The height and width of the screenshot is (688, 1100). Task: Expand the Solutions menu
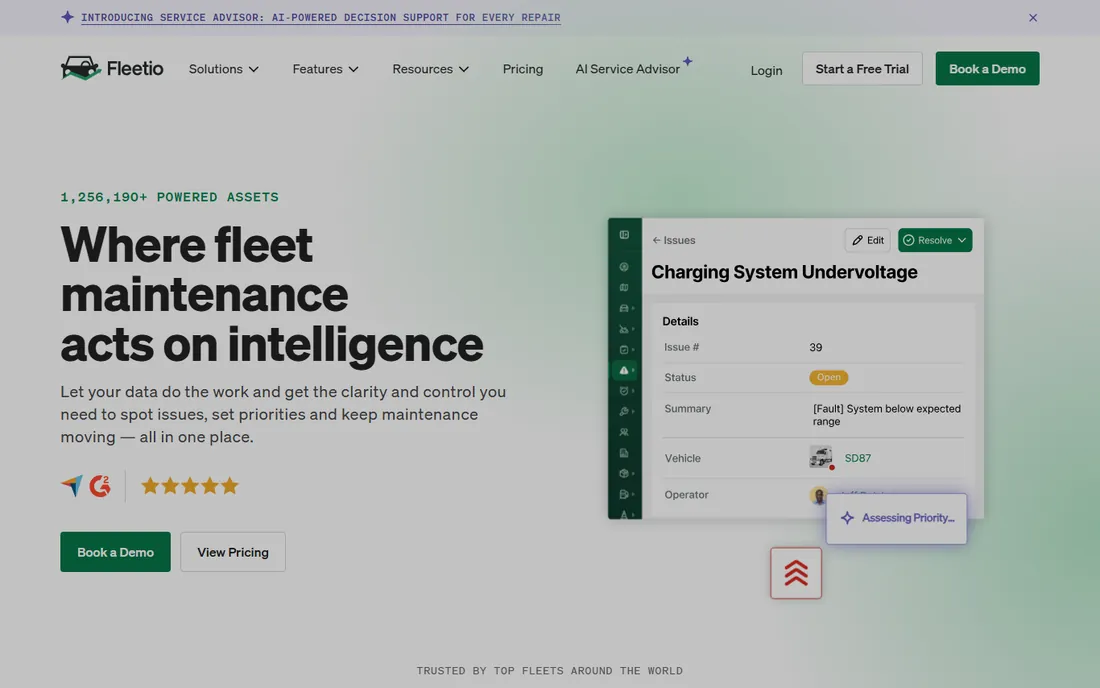224,69
